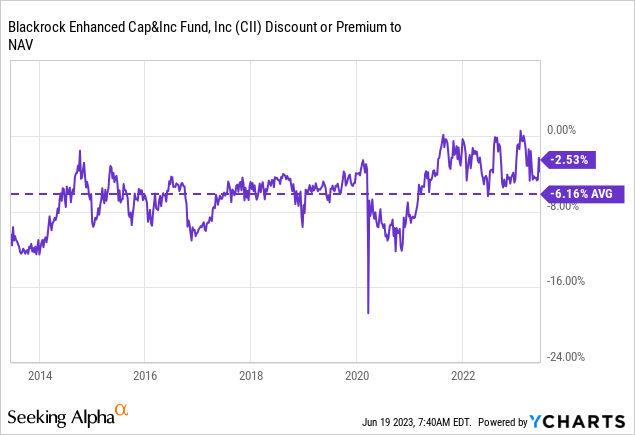Click the YCharts logo
The width and height of the screenshot is (635, 435).
coord(578,422)
